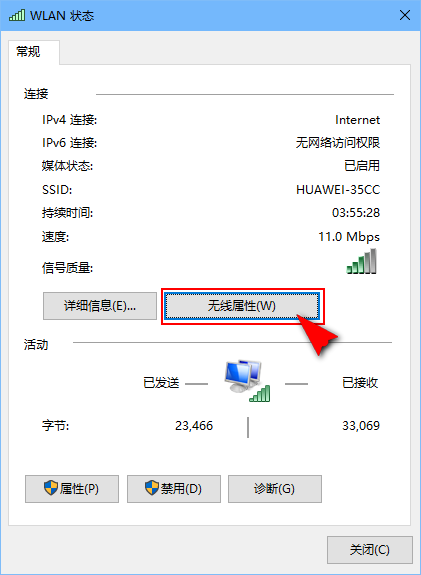Click the shield icon on 禁用(D) button
This screenshot has width=421, height=575.
pos(151,488)
